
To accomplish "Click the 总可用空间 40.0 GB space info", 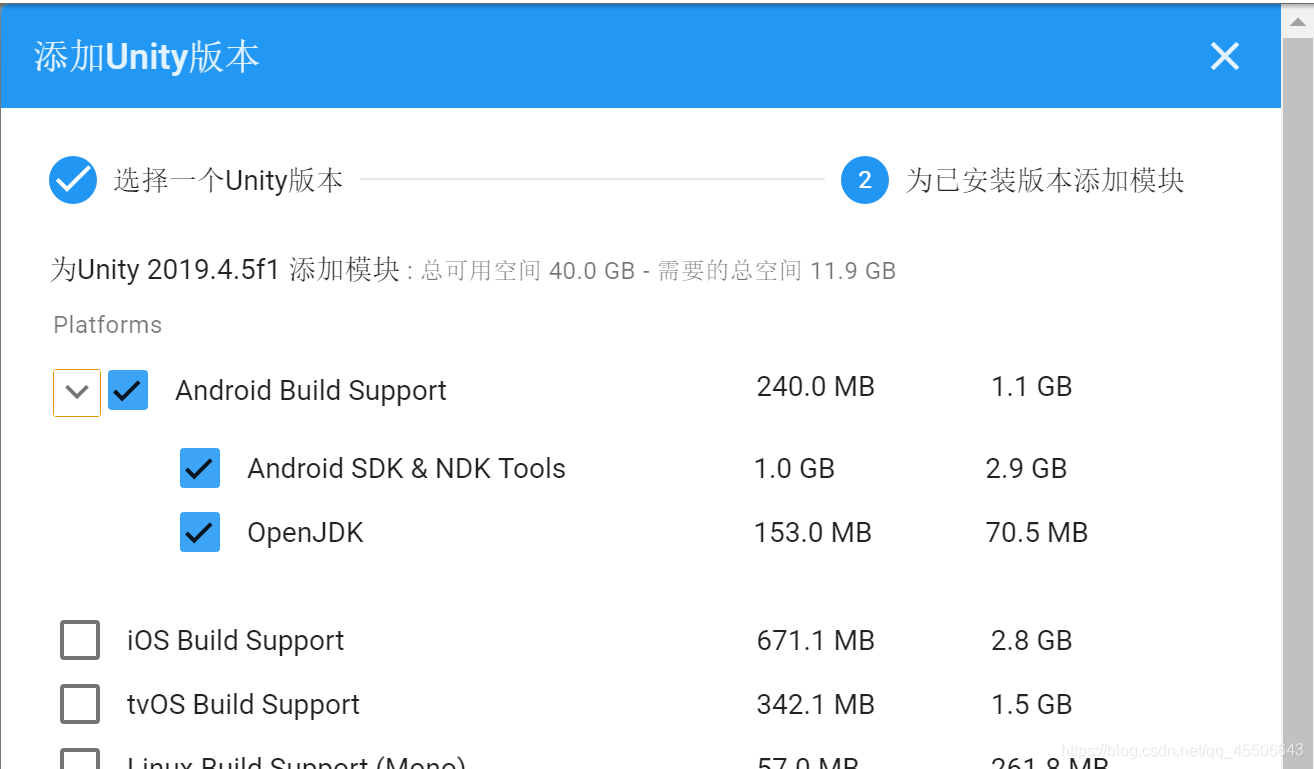I will [x=528, y=271].
